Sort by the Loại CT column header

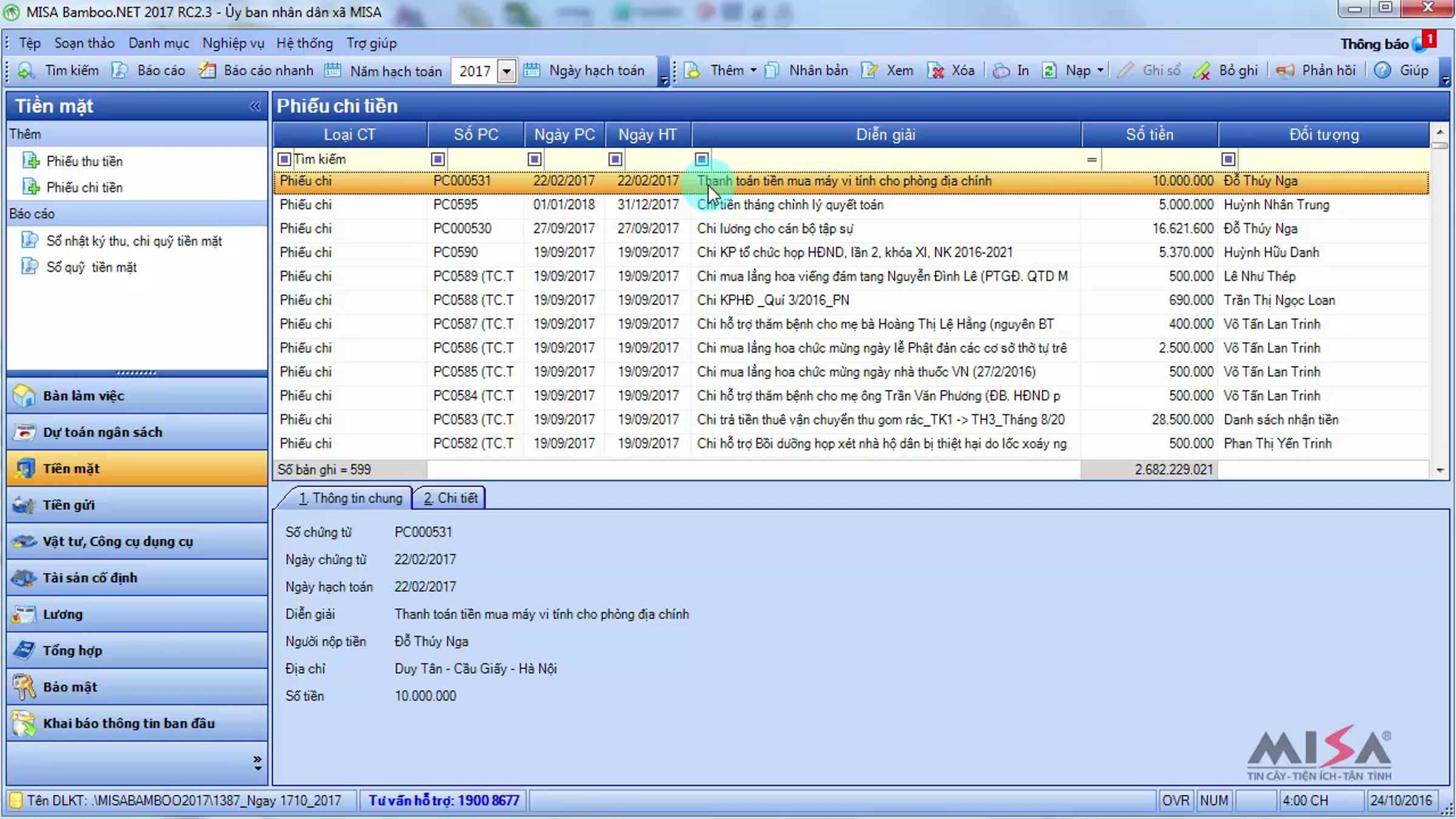(350, 135)
